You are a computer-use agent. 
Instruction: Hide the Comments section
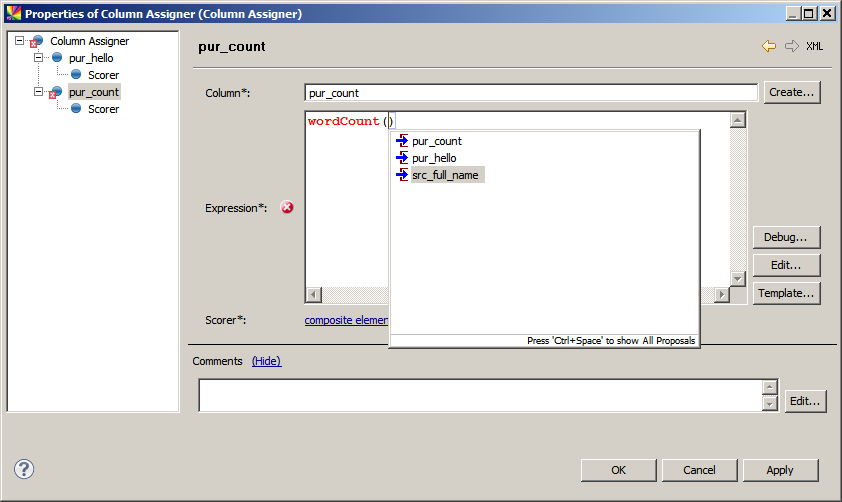266,361
